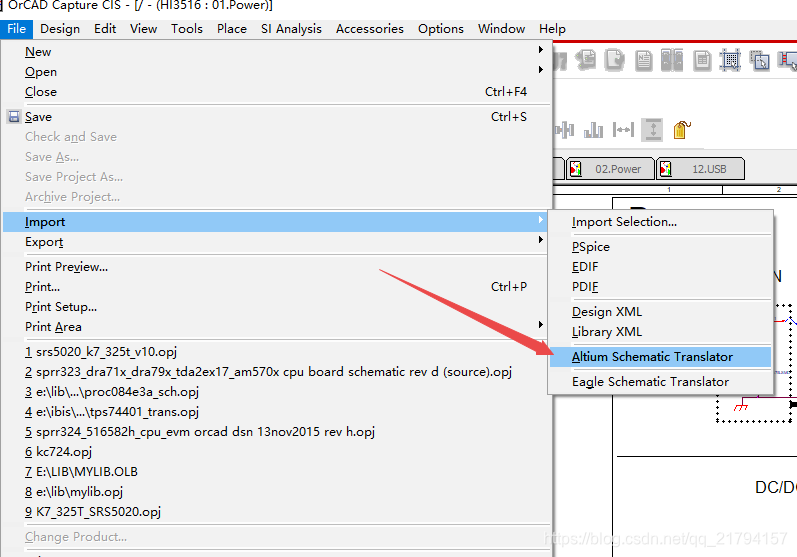The height and width of the screenshot is (557, 797).
Task: Select Import Selection... in the submenu
Action: (x=660, y=222)
